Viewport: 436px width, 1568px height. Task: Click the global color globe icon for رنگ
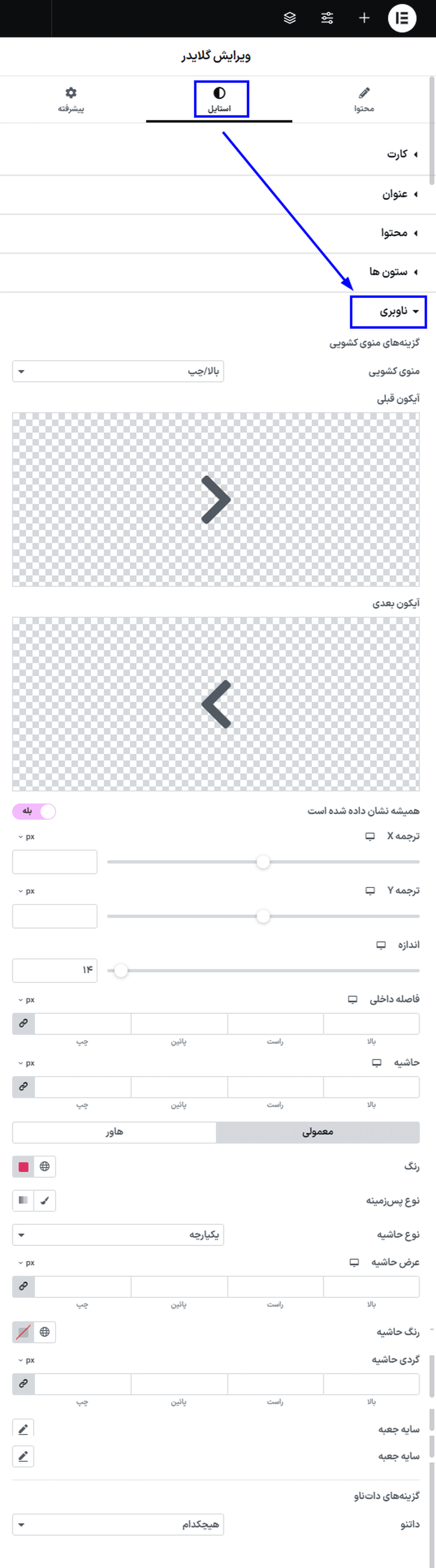click(45, 1166)
